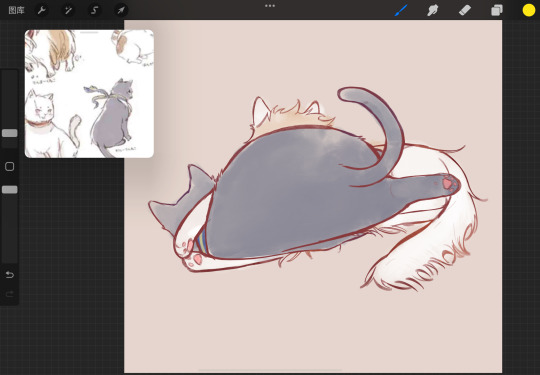Activate the Transform arrow tool
Screen dimensions: 540x375
coord(121,10)
